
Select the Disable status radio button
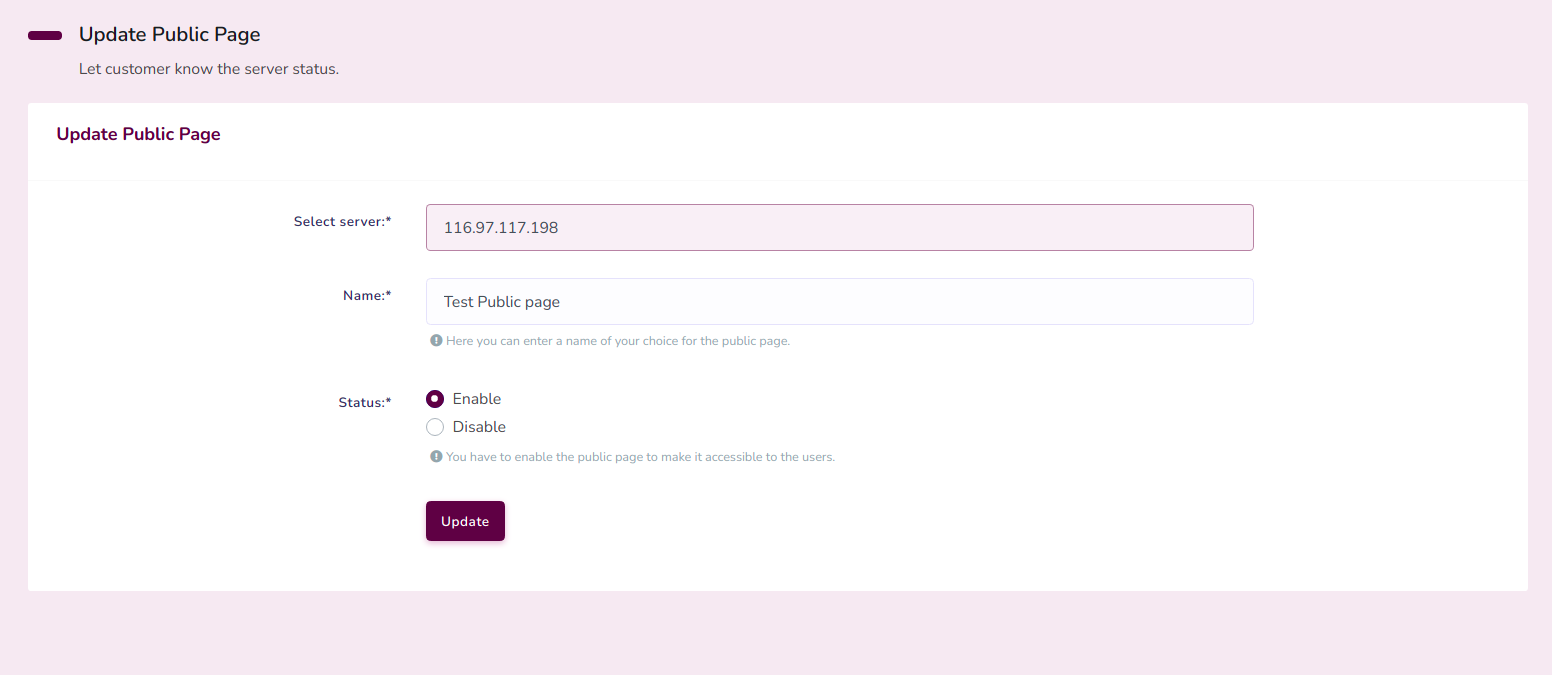point(435,427)
